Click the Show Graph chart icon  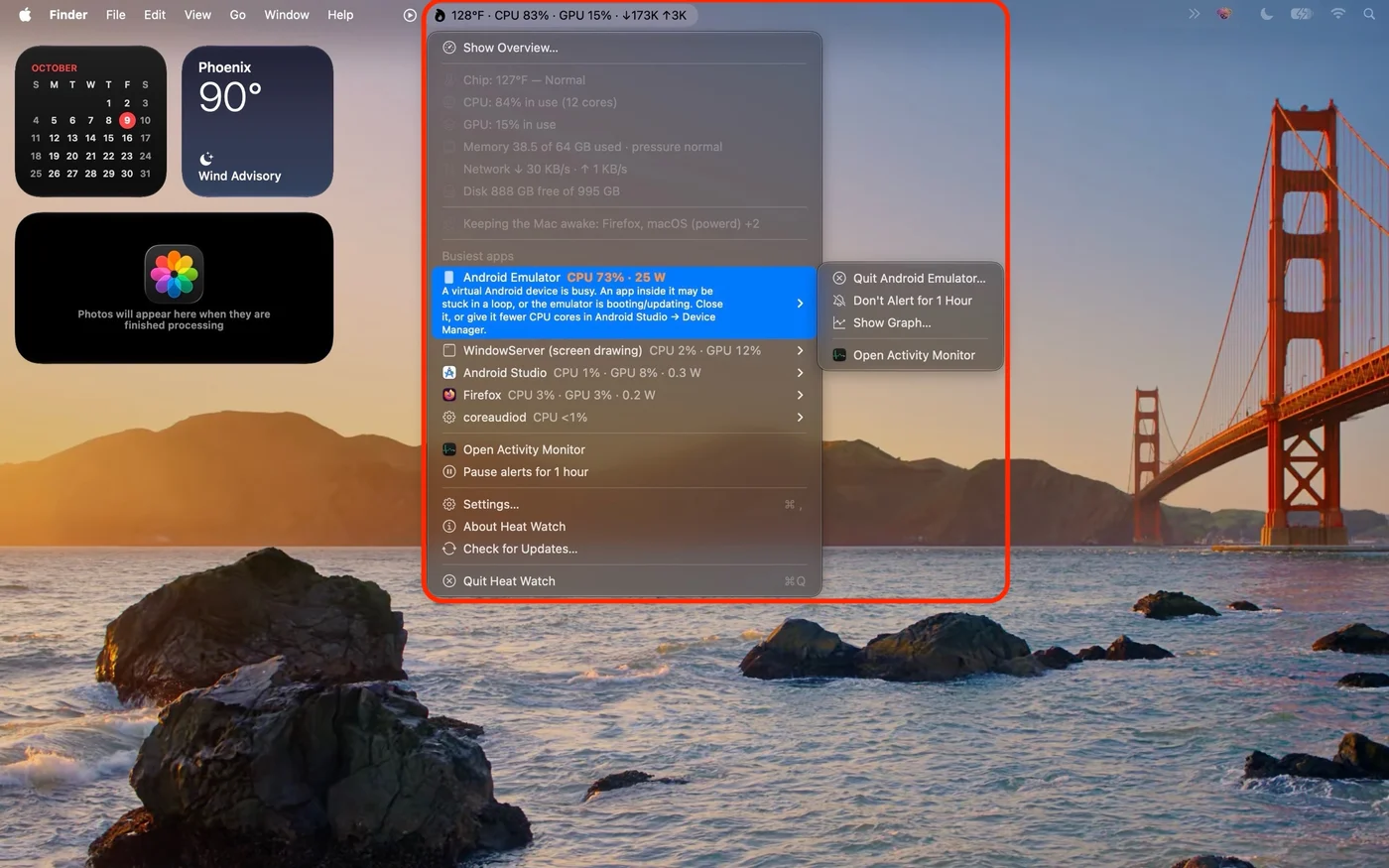pos(839,323)
